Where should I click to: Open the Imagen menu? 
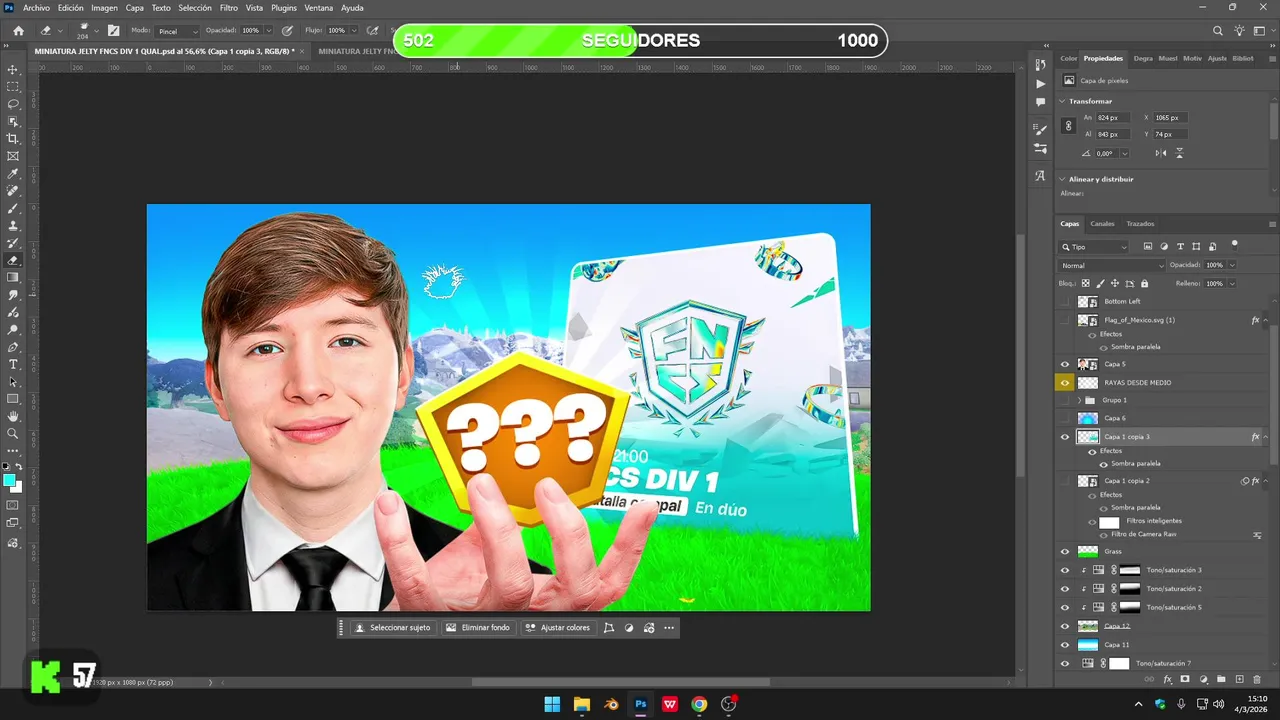104,7
